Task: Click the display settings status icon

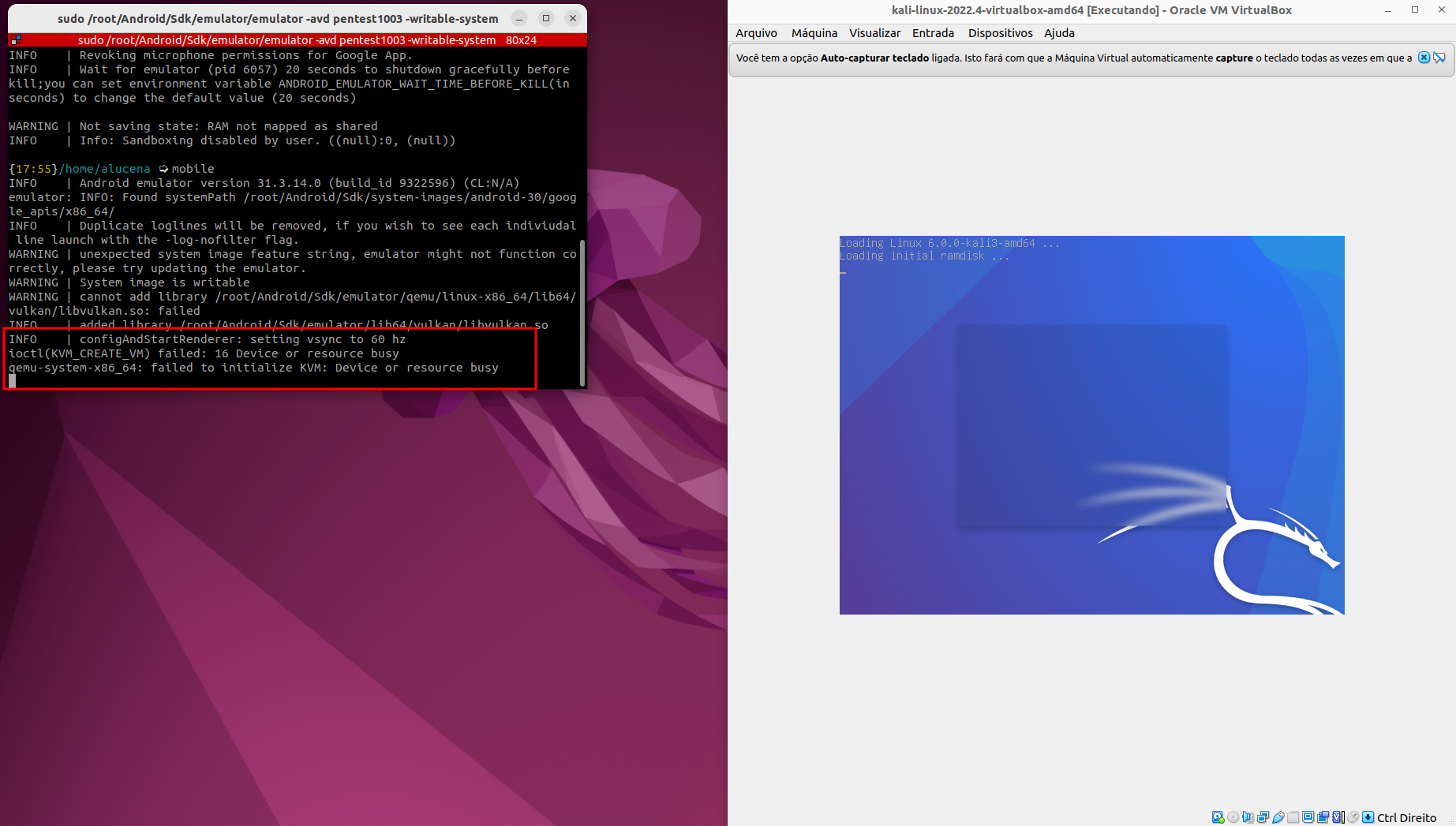Action: 1308,817
